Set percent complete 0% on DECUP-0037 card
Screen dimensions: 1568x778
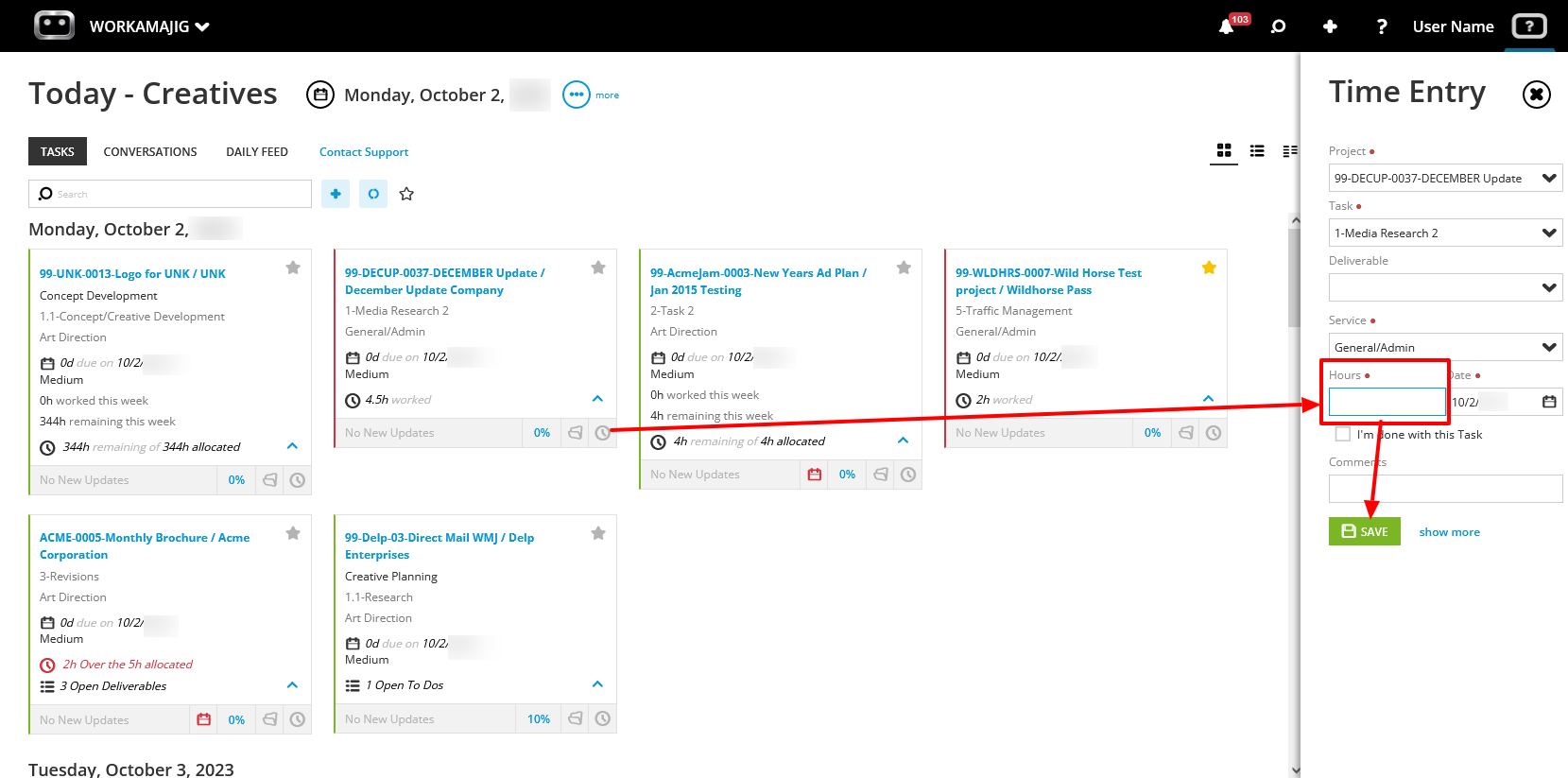pos(542,433)
